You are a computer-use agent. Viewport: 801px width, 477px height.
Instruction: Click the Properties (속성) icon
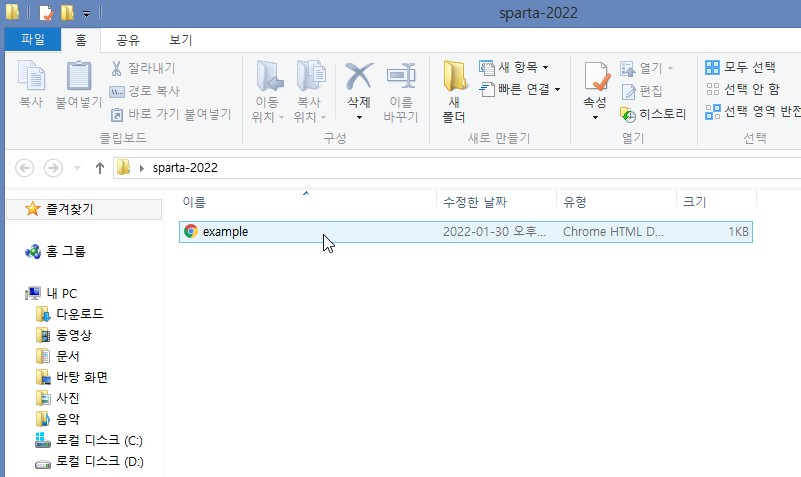tap(595, 78)
